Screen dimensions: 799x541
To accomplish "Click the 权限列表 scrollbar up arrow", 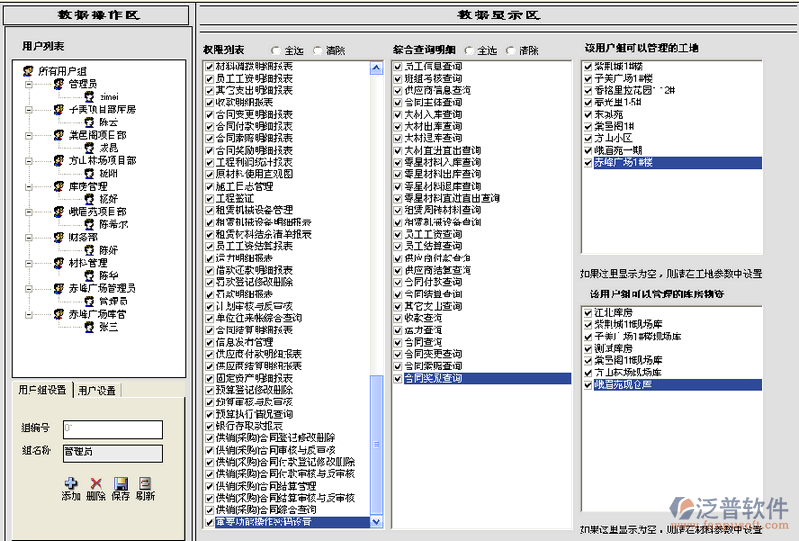I will point(376,68).
